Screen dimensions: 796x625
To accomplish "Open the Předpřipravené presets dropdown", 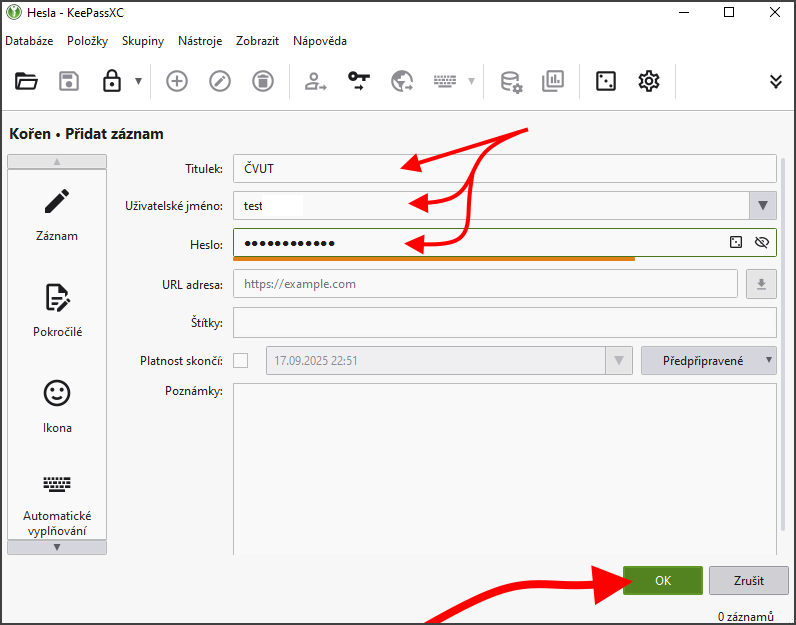I will pos(708,360).
